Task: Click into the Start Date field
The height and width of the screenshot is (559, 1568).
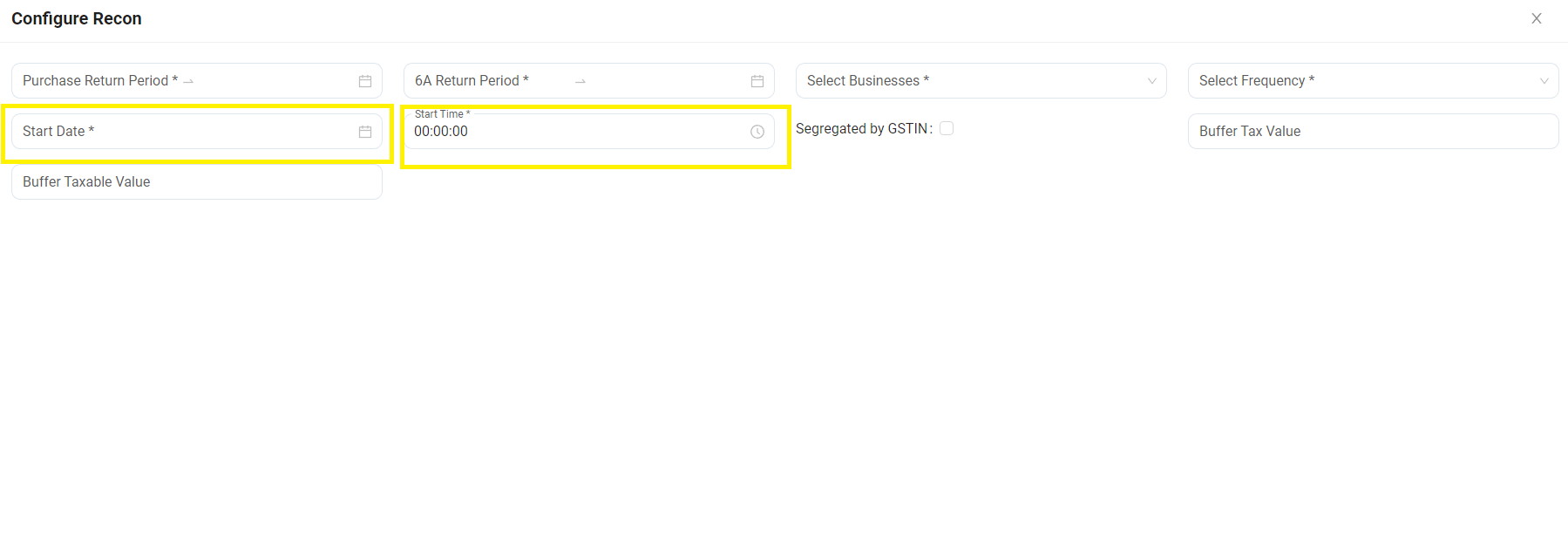Action: [174, 132]
